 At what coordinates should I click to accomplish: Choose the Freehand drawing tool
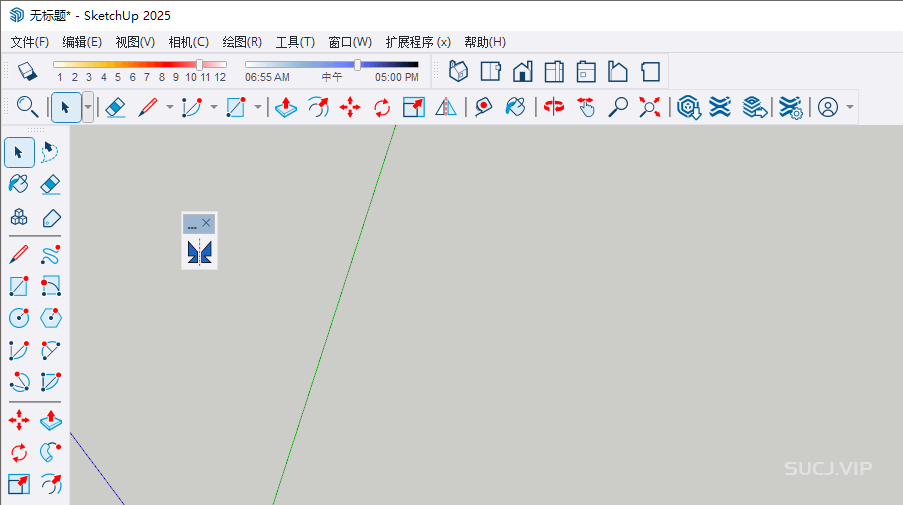[50, 254]
